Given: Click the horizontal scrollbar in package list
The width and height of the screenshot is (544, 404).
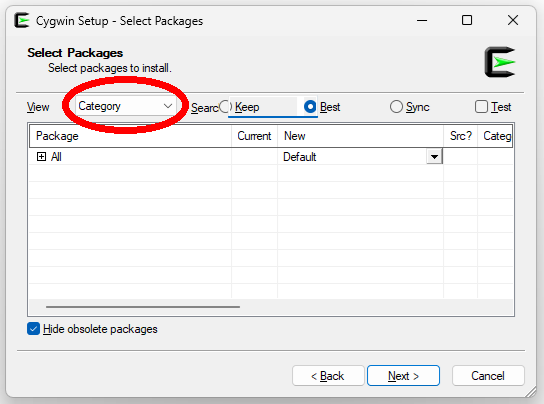Looking at the screenshot, I should click(x=143, y=307).
